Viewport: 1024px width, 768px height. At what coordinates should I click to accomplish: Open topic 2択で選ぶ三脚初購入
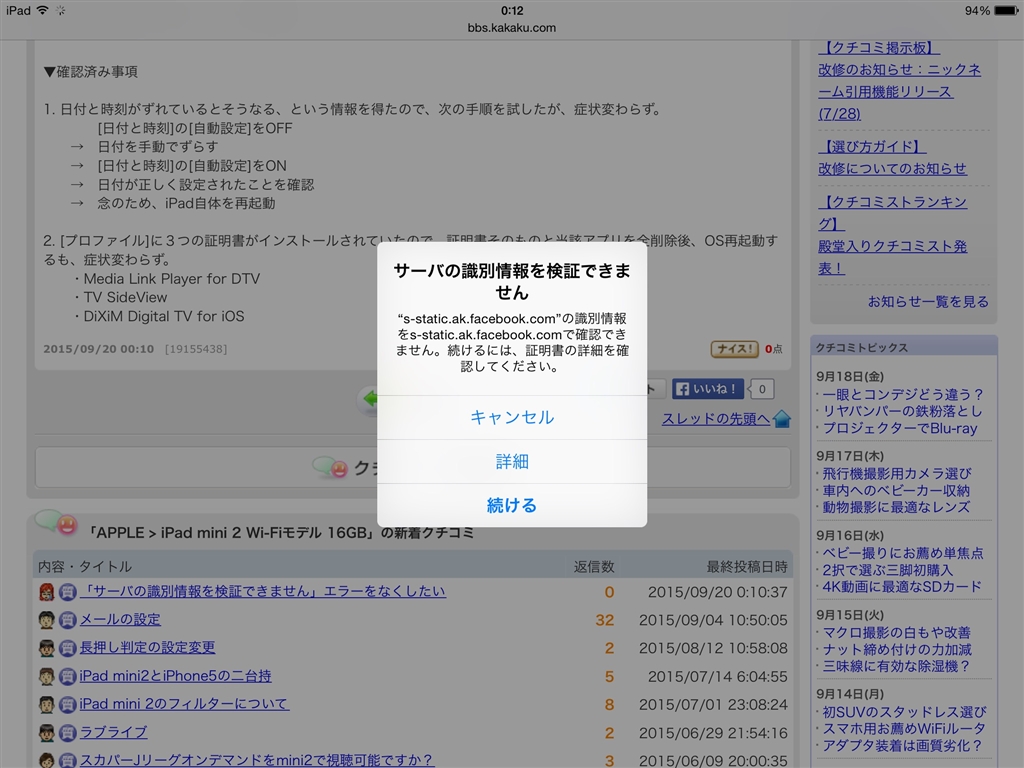[x=888, y=570]
